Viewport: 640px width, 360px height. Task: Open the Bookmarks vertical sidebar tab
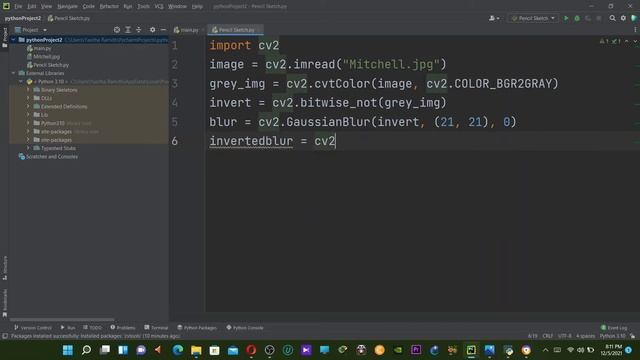(x=4, y=303)
